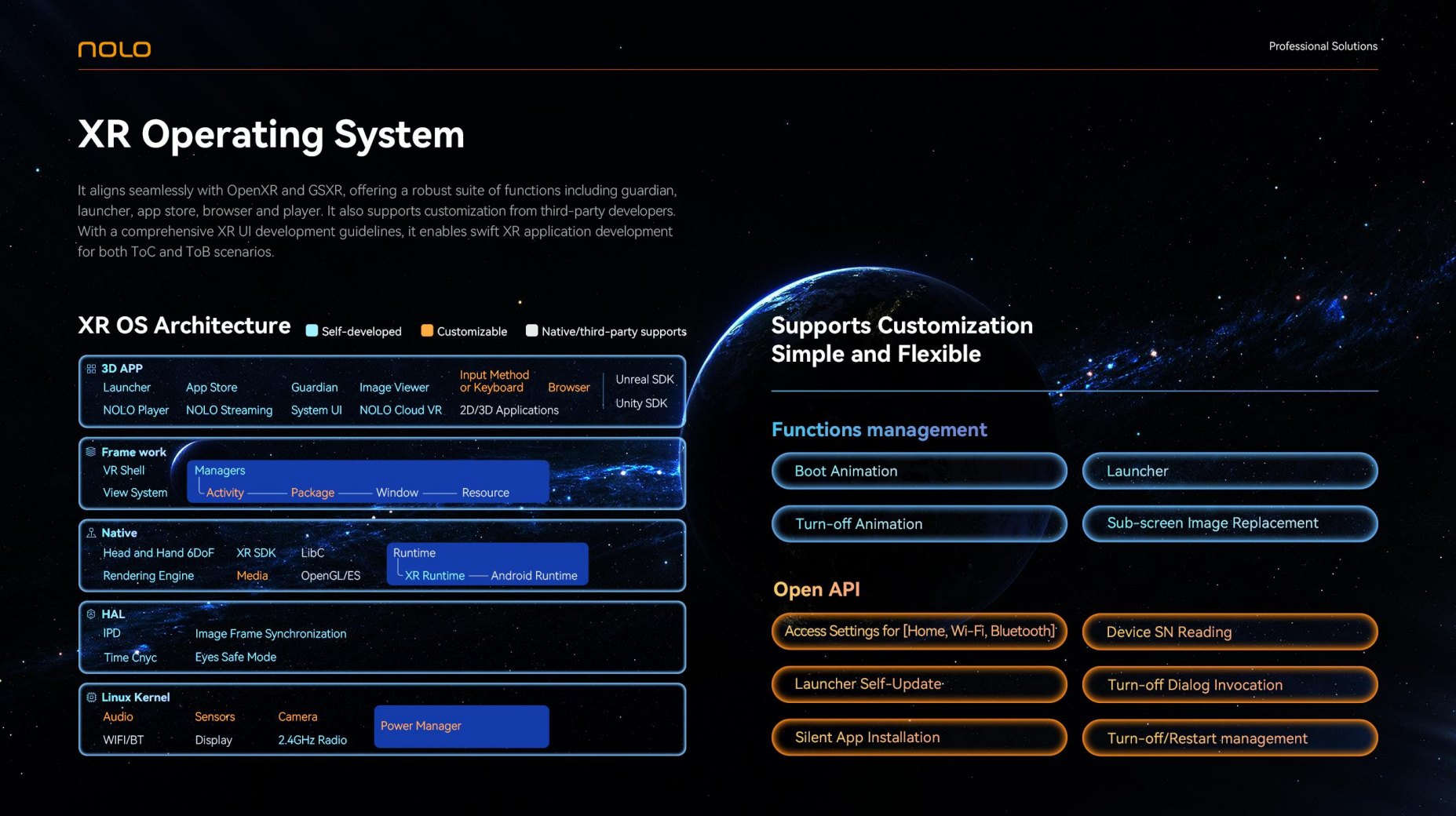The height and width of the screenshot is (816, 1456).
Task: Click Activity under Managers
Action: pyautogui.click(x=224, y=493)
